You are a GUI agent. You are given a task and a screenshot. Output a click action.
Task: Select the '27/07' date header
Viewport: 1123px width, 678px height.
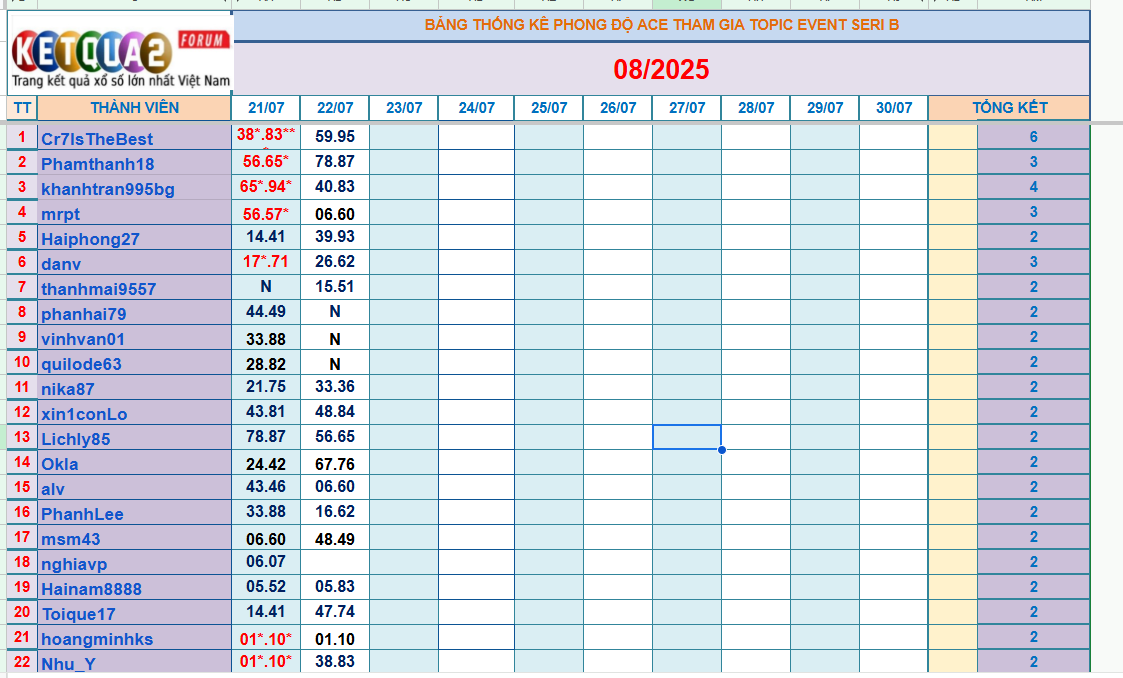[x=687, y=108]
